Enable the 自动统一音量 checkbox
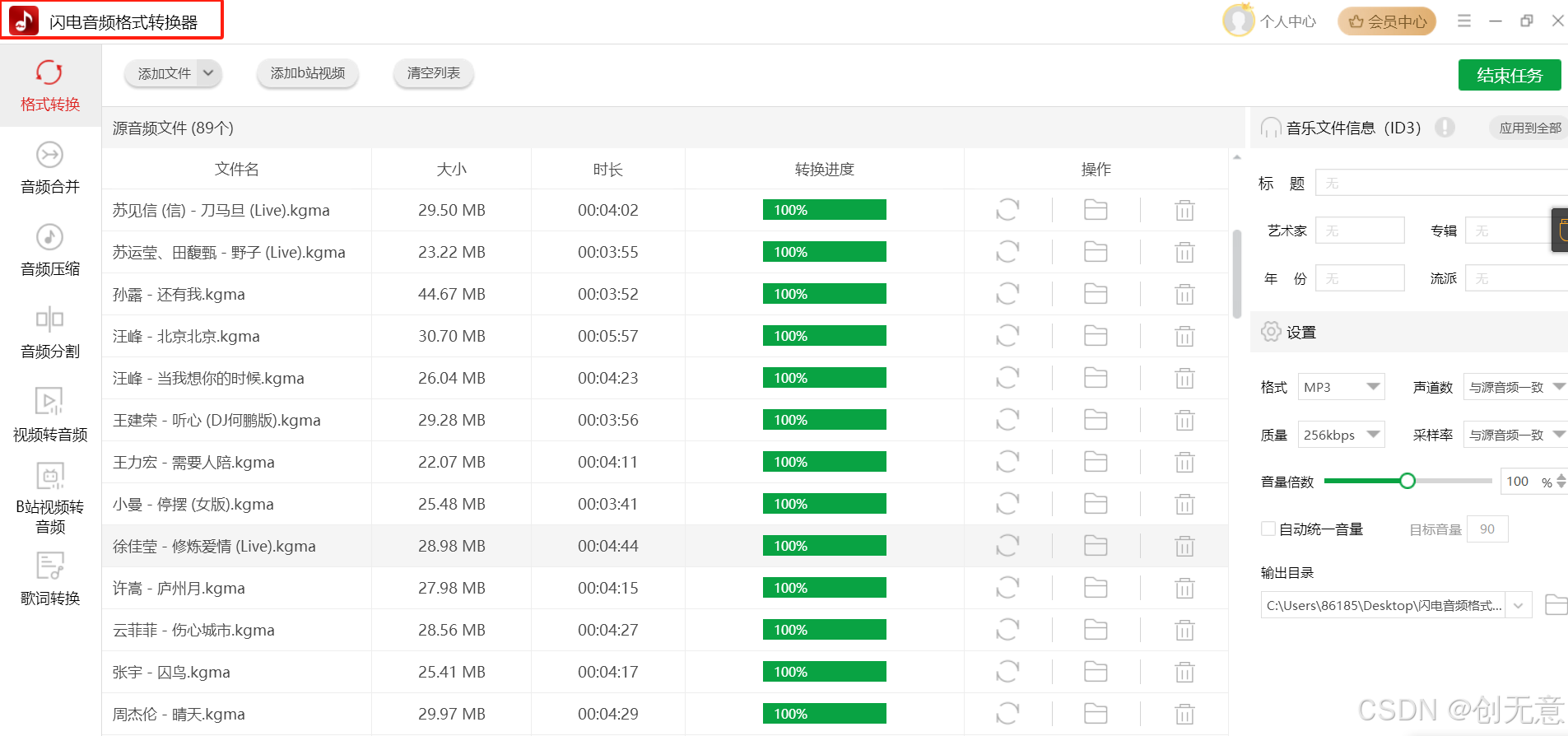This screenshot has width=1568, height=736. (1268, 529)
